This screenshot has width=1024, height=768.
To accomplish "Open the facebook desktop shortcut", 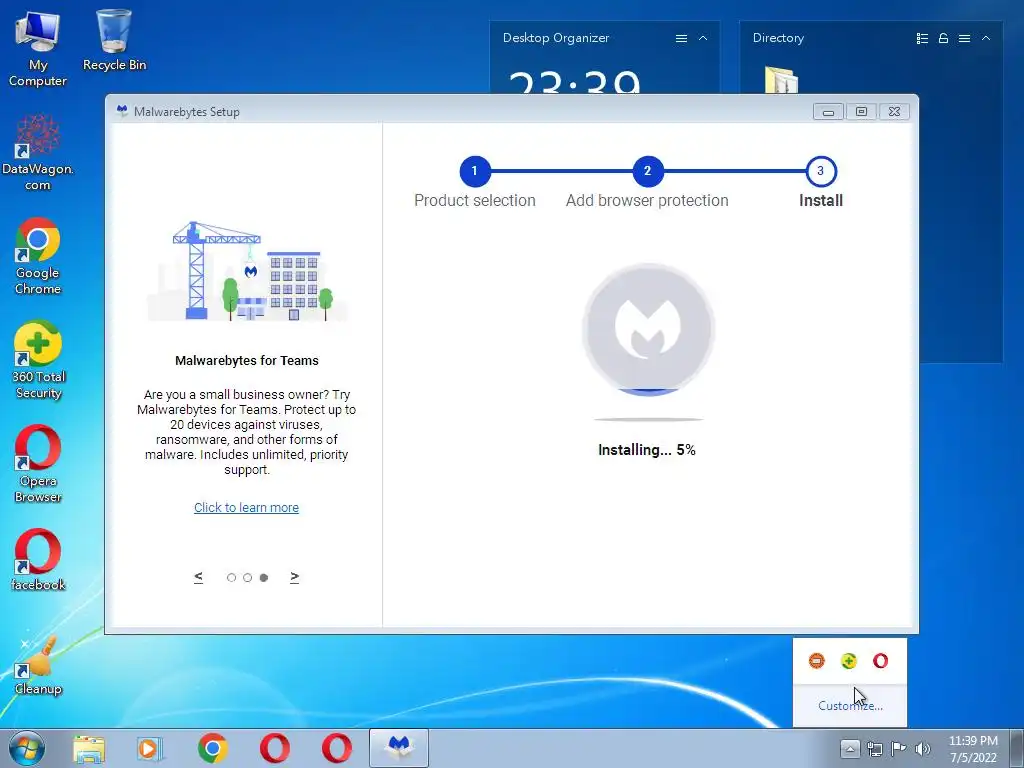I will click(37, 560).
